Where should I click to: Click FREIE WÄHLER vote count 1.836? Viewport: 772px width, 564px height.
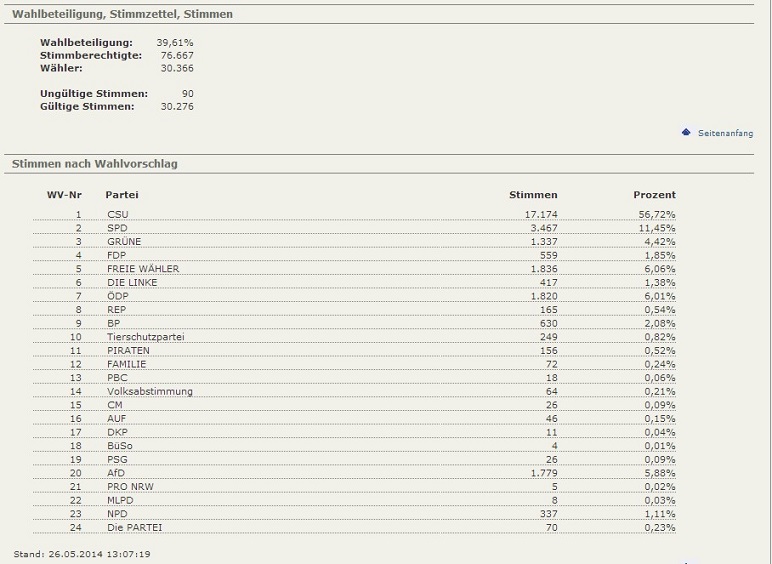(544, 269)
